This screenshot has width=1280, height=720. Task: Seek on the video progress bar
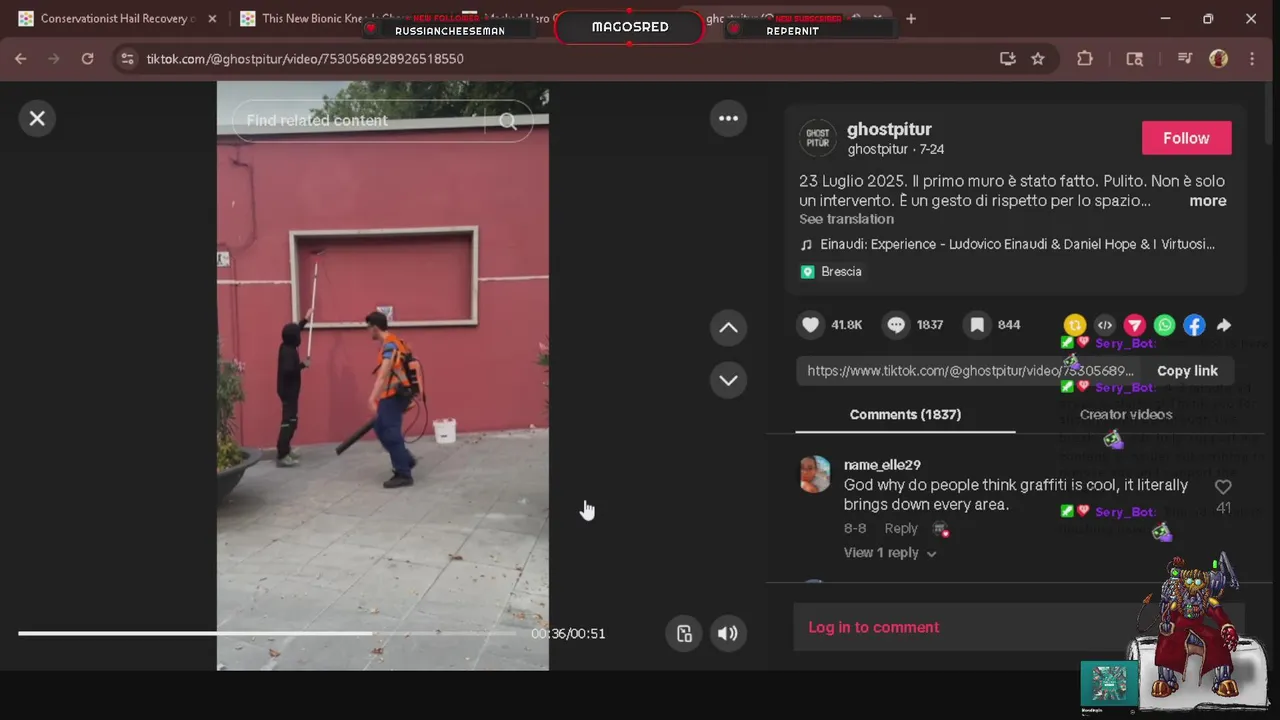click(x=267, y=633)
